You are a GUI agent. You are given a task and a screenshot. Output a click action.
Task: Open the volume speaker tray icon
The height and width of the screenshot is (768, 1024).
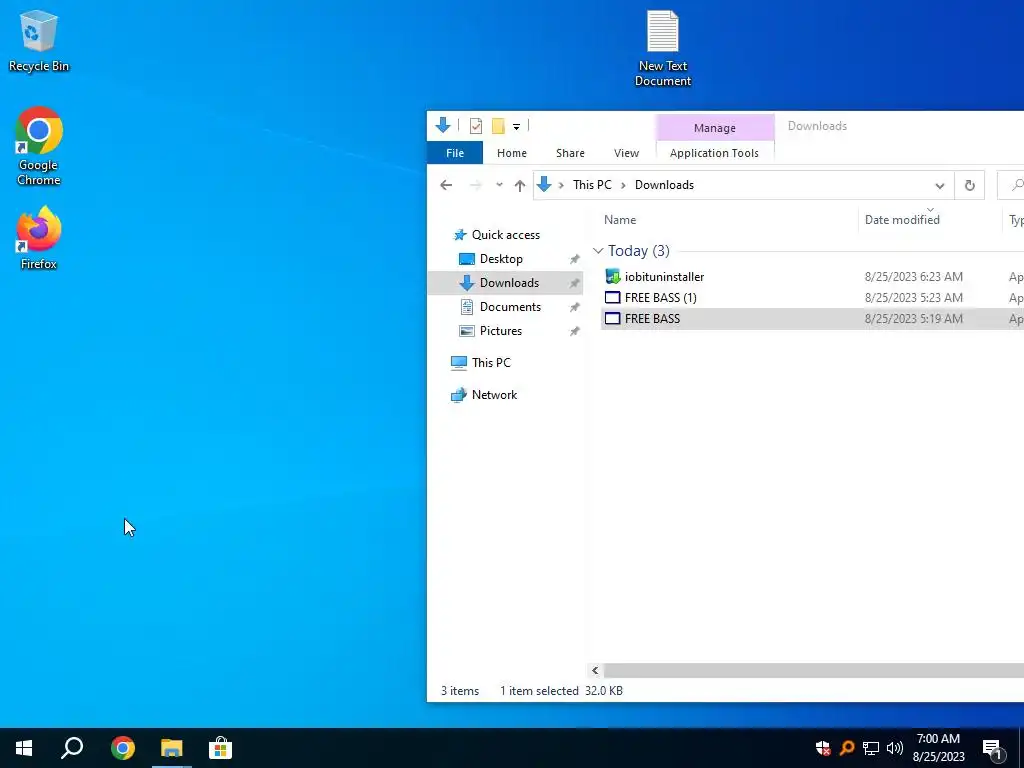[895, 748]
